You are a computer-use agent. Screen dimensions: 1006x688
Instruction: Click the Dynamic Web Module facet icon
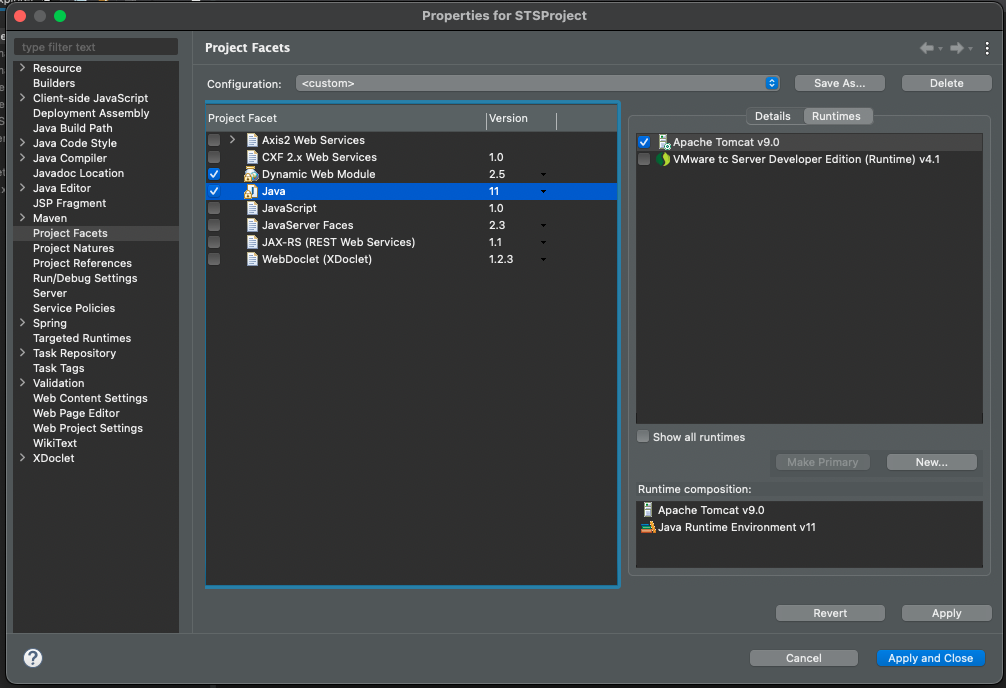251,174
